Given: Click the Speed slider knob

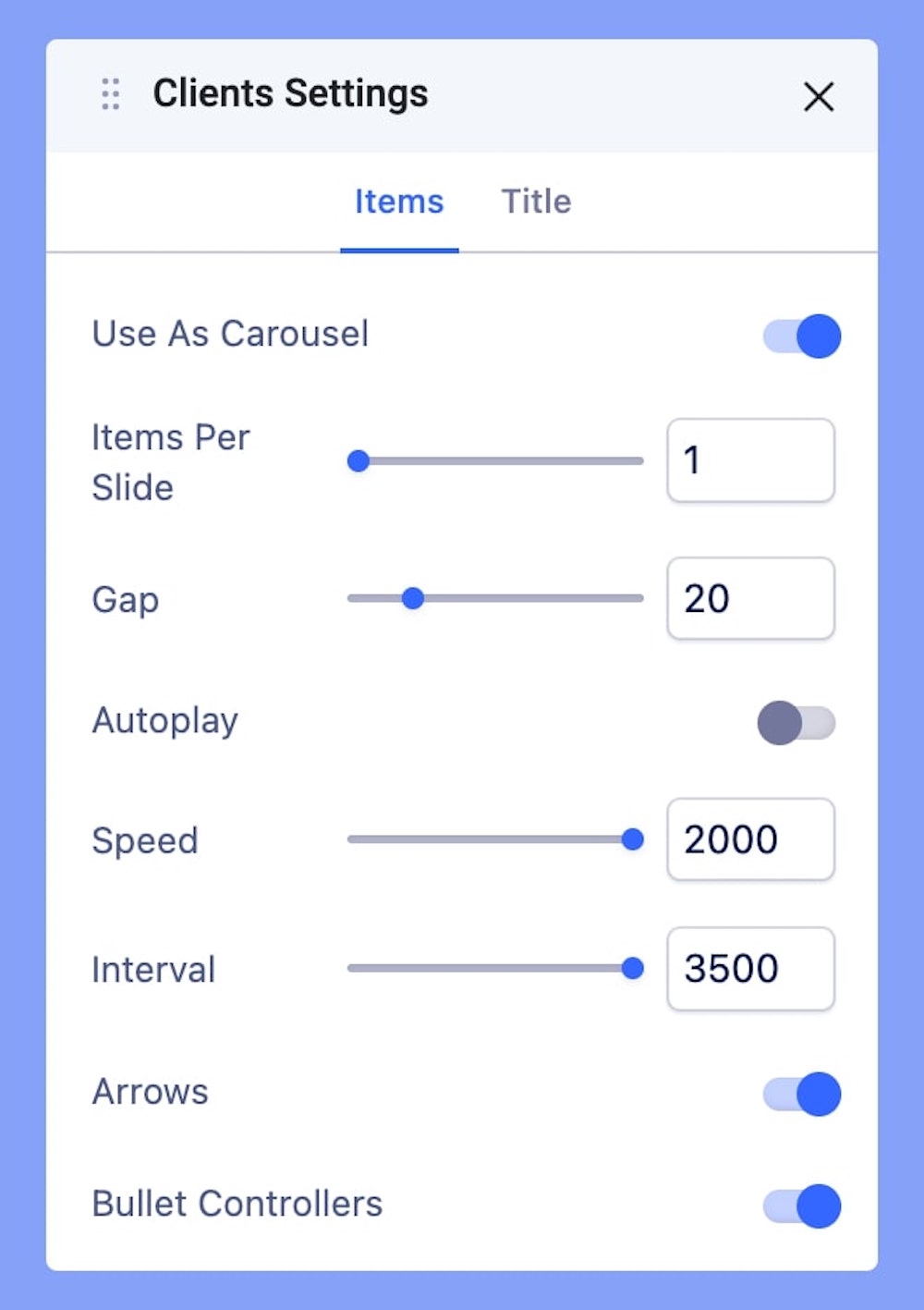Looking at the screenshot, I should (633, 839).
